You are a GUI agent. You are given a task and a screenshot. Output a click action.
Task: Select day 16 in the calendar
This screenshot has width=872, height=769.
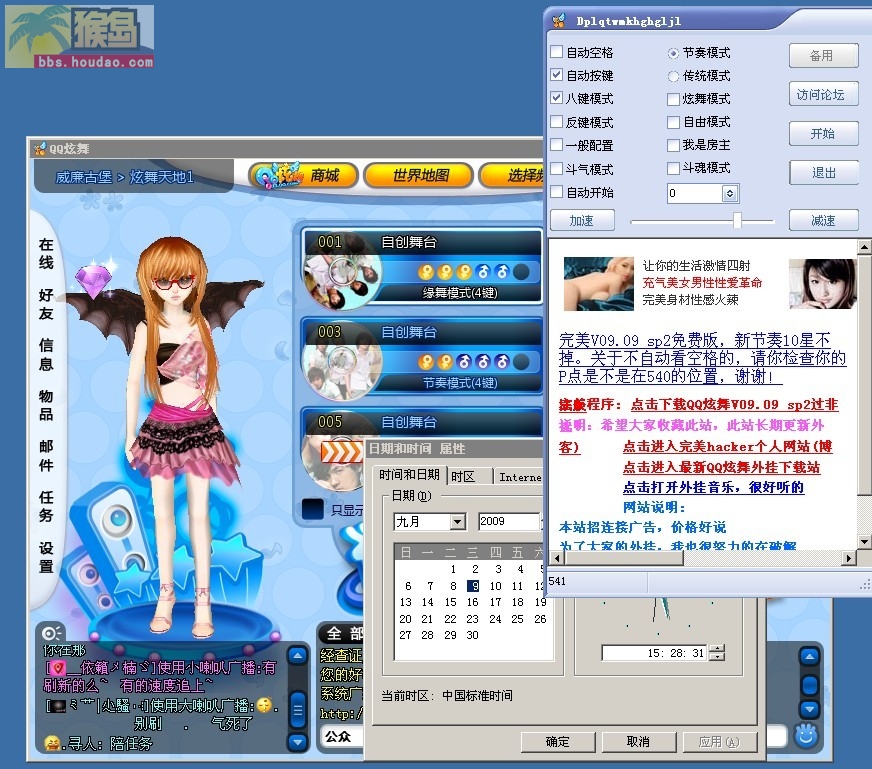pyautogui.click(x=472, y=602)
